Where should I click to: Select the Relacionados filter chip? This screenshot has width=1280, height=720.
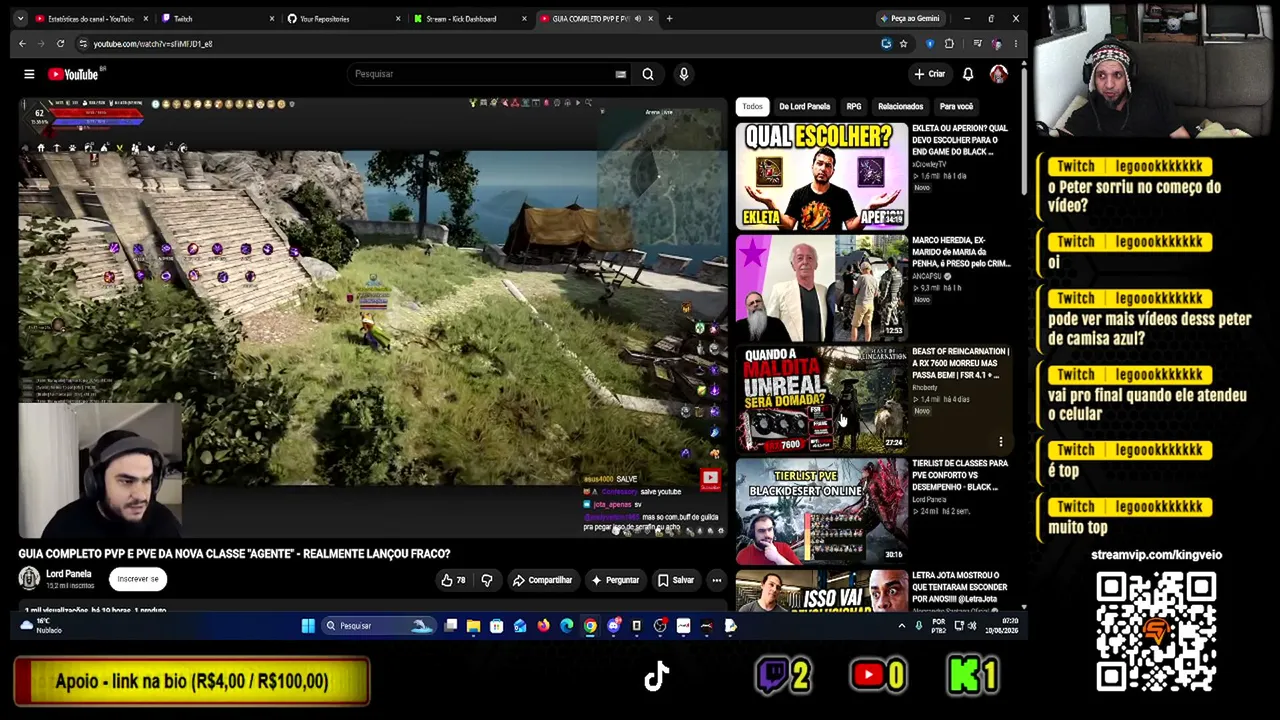click(901, 107)
